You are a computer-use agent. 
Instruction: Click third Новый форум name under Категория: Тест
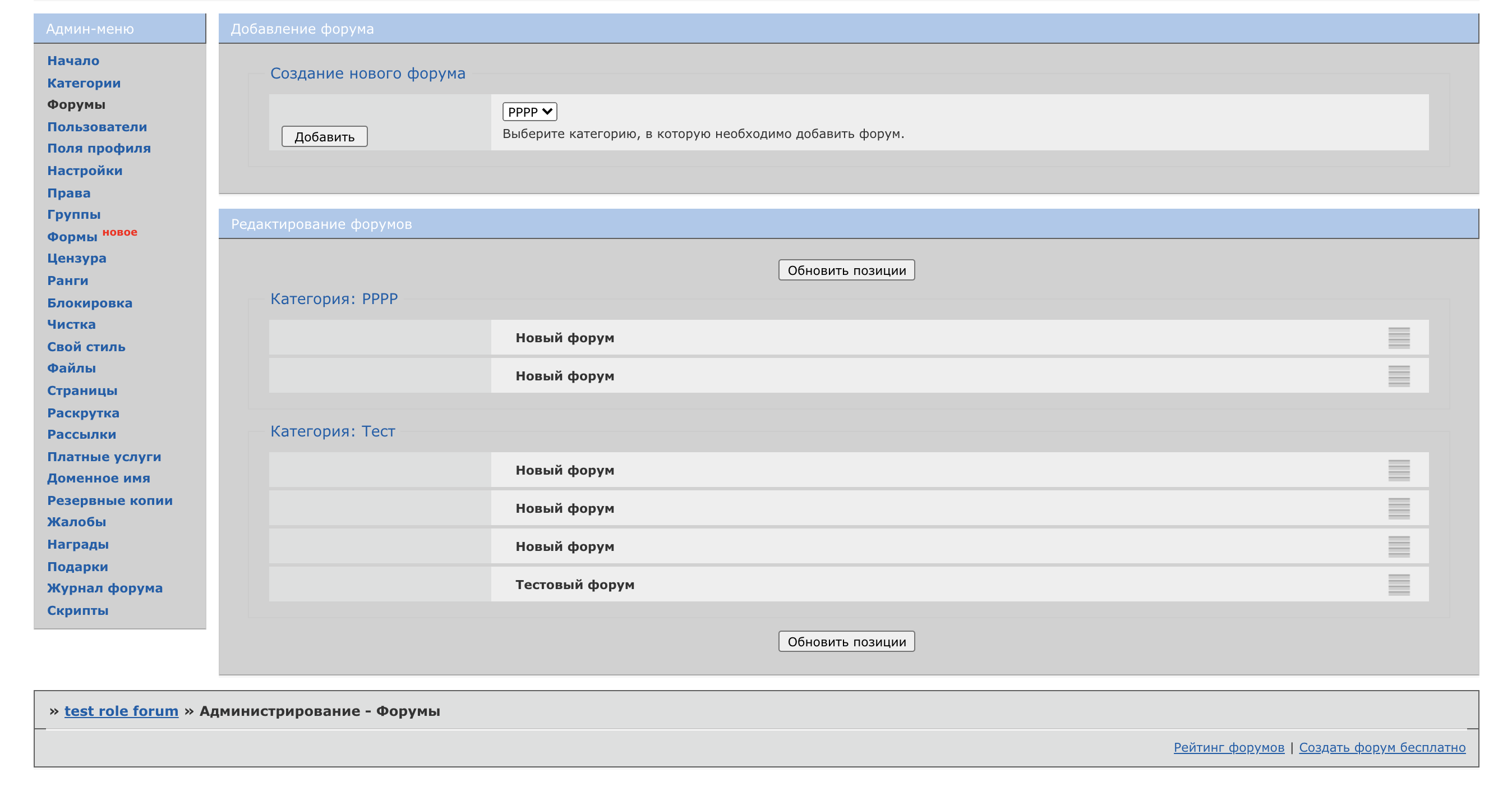pos(565,546)
